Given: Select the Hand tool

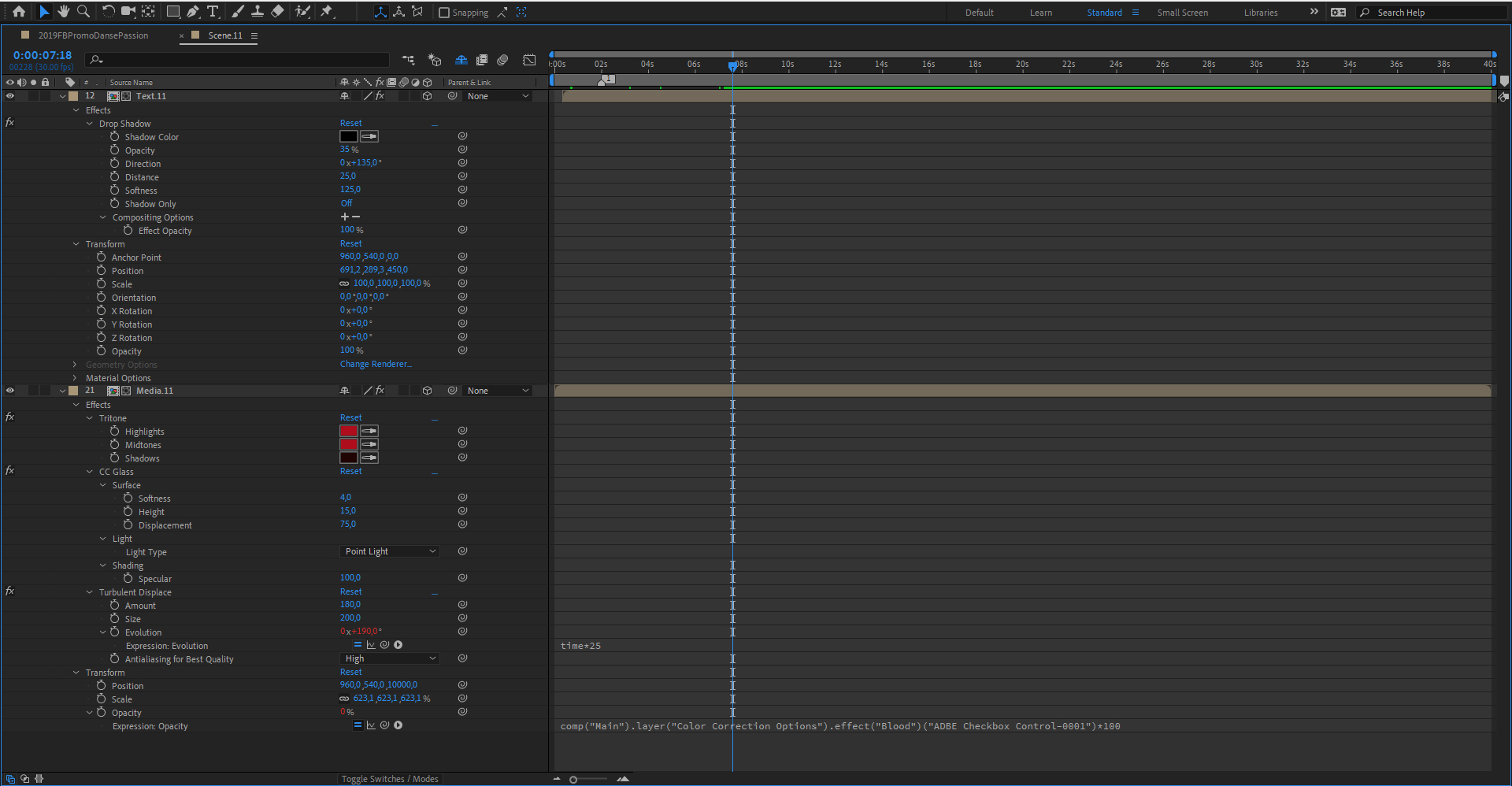Looking at the screenshot, I should [64, 12].
